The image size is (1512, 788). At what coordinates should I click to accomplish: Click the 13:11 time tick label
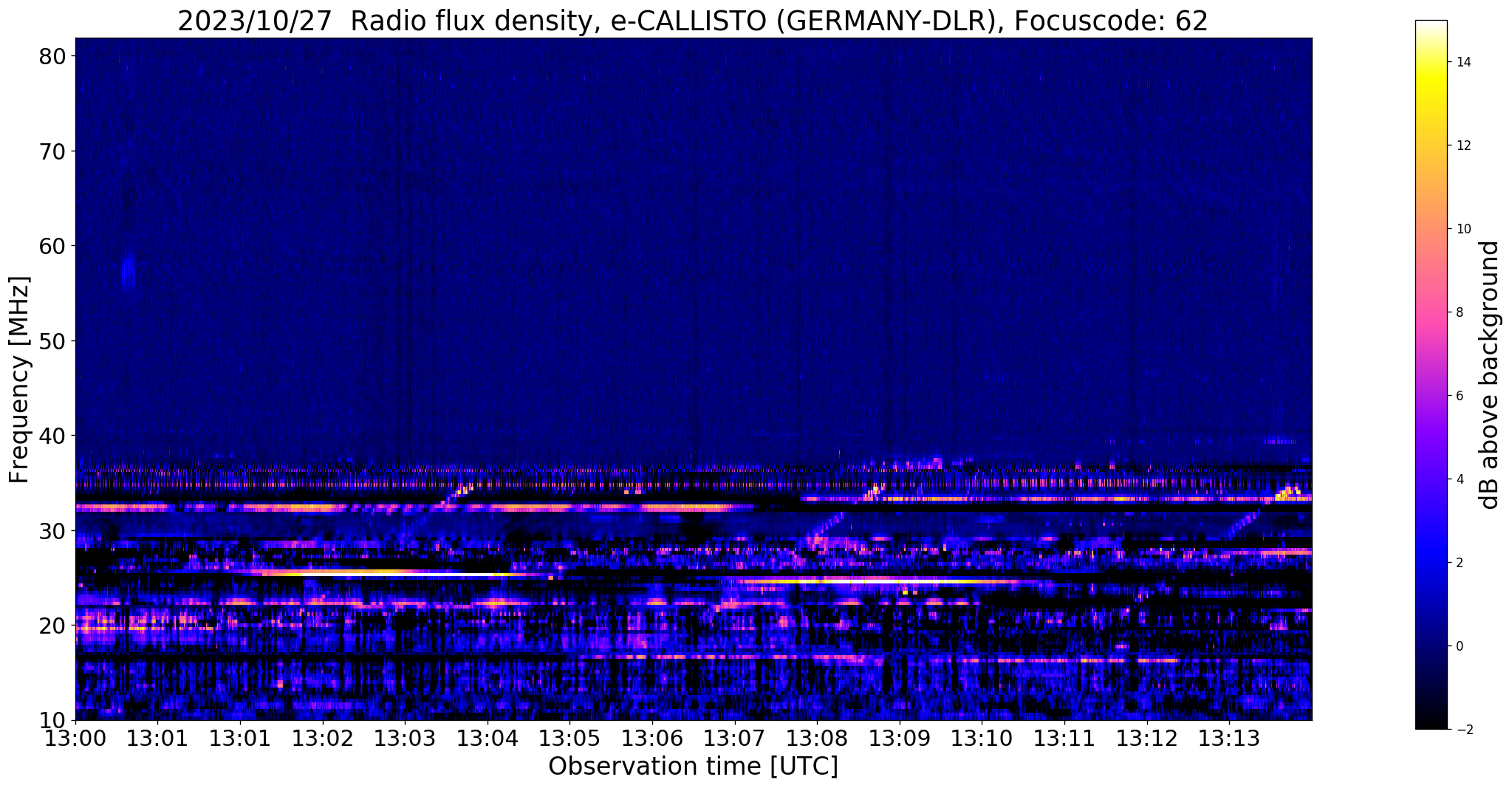(x=1064, y=739)
